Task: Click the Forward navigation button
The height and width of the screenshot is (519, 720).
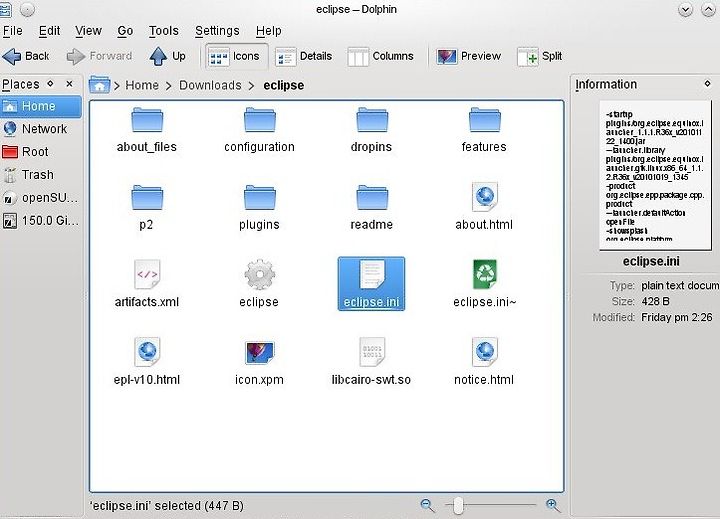Action: (x=99, y=56)
